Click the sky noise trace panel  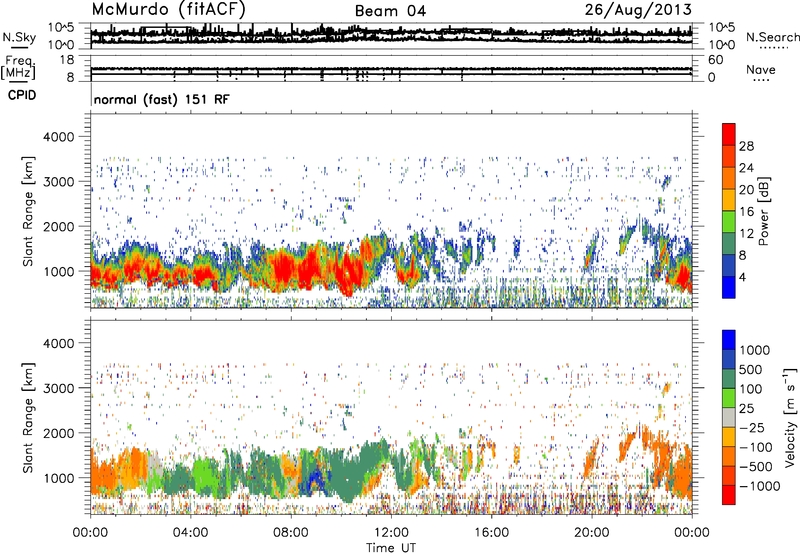click(391, 36)
